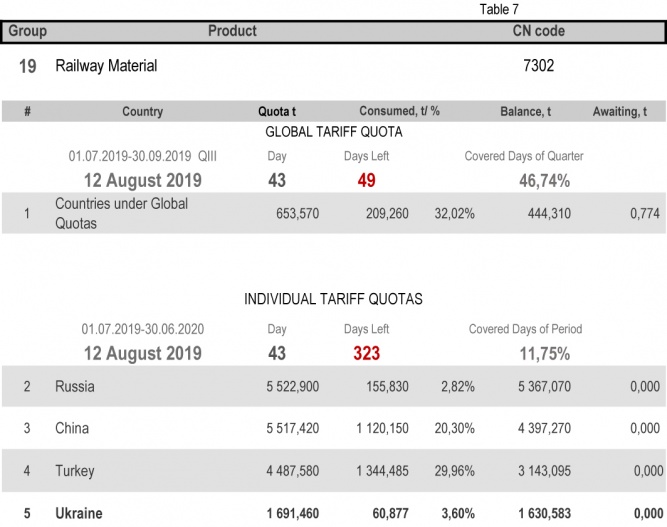Click the Country column header
667x527 pixels.
coord(142,112)
